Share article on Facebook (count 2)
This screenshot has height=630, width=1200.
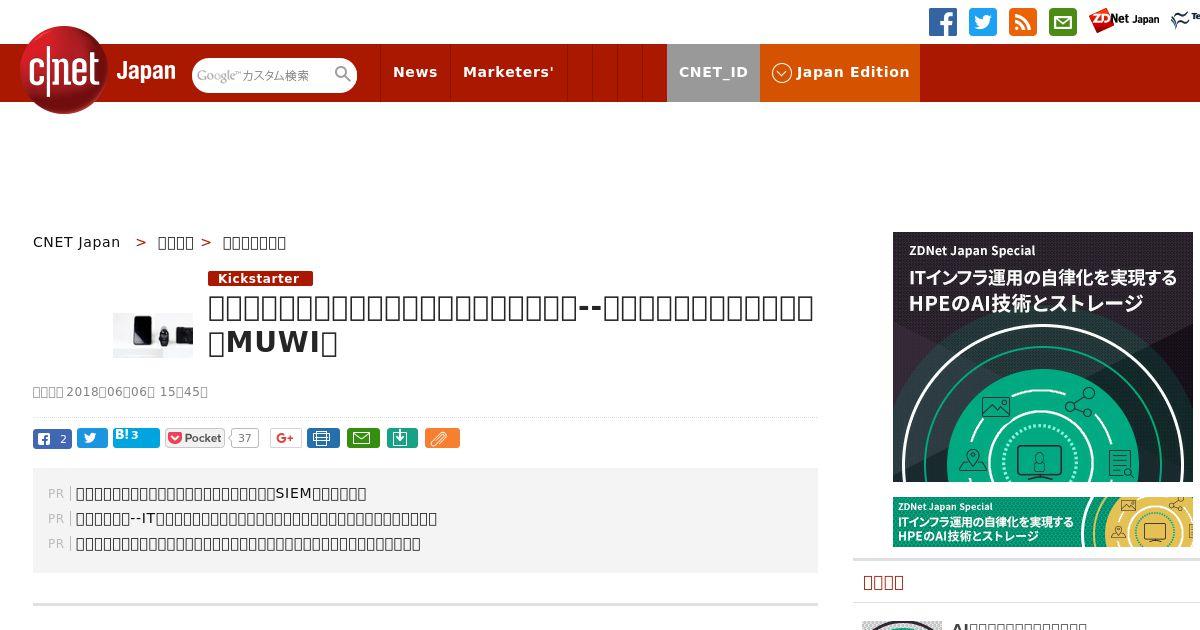click(52, 438)
